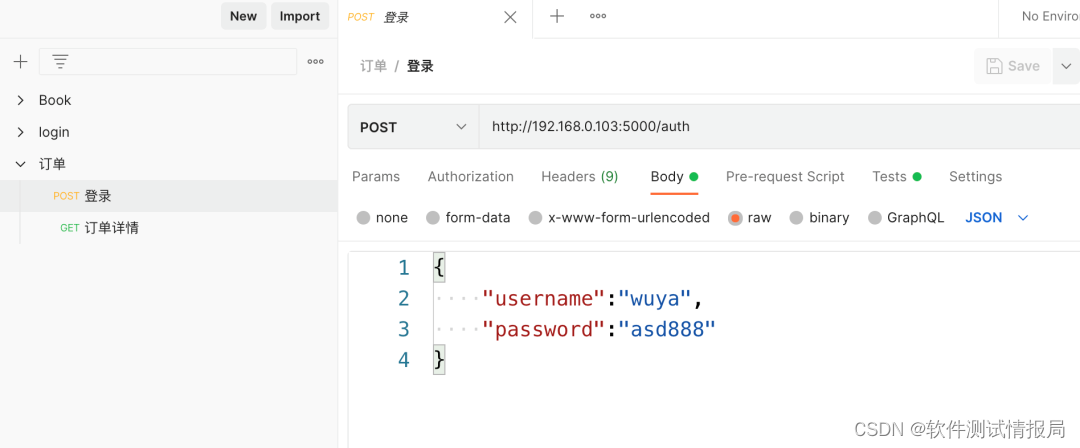Viewport: 1080px width, 448px height.
Task: Expand the Book collection
Action: point(21,101)
